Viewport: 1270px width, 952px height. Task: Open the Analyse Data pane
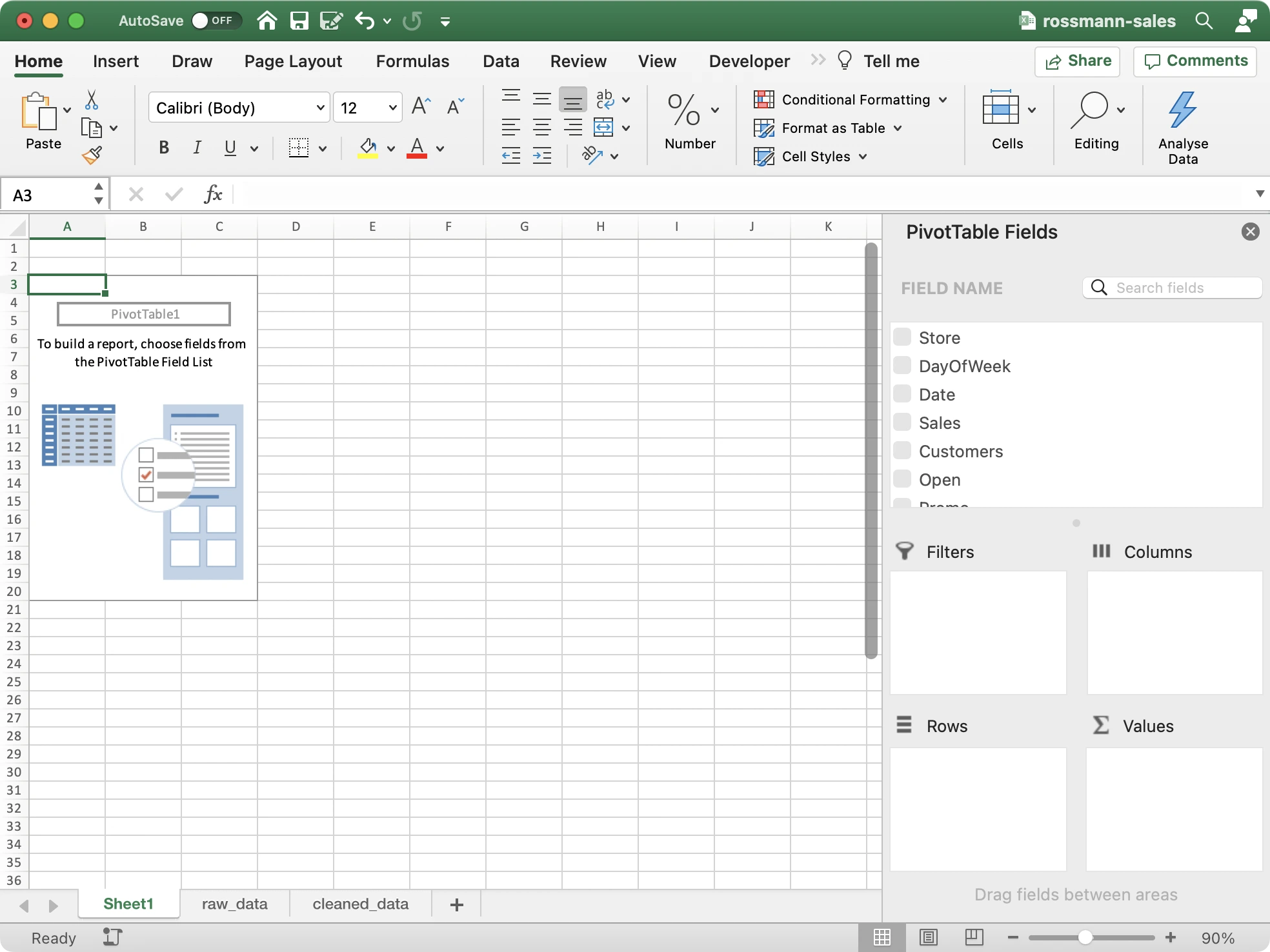click(x=1182, y=124)
